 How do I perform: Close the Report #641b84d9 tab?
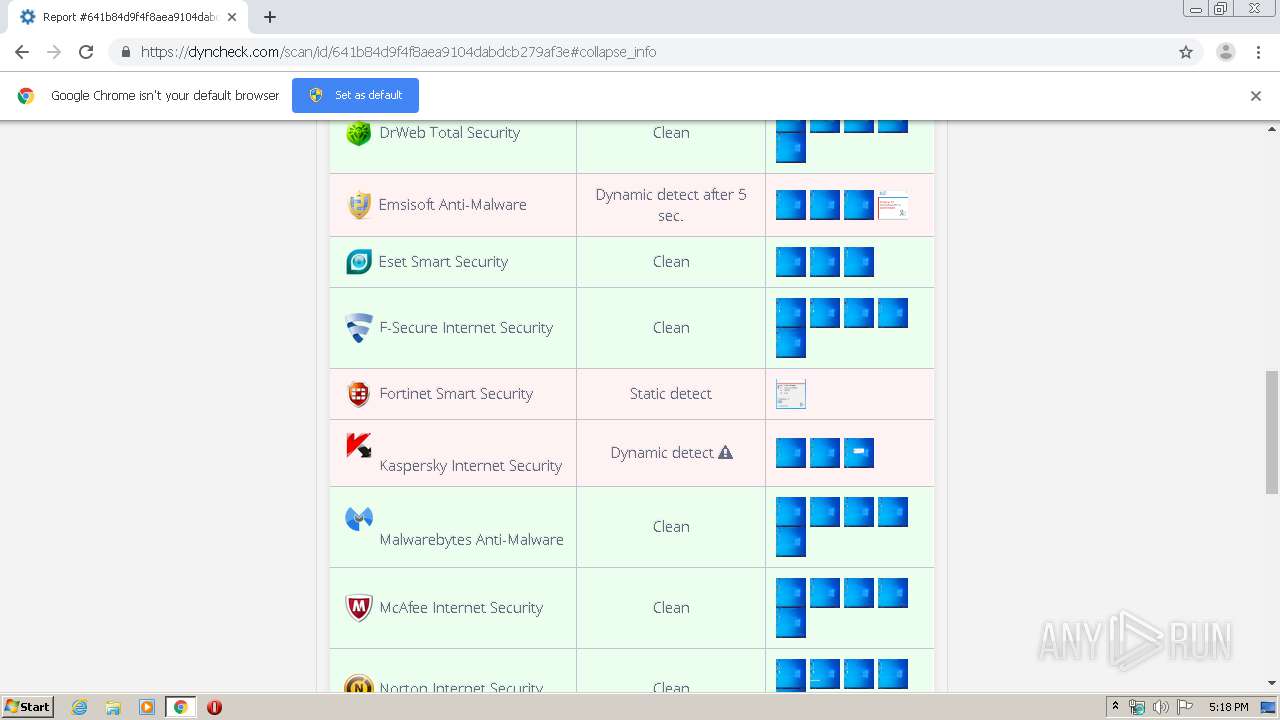(232, 17)
